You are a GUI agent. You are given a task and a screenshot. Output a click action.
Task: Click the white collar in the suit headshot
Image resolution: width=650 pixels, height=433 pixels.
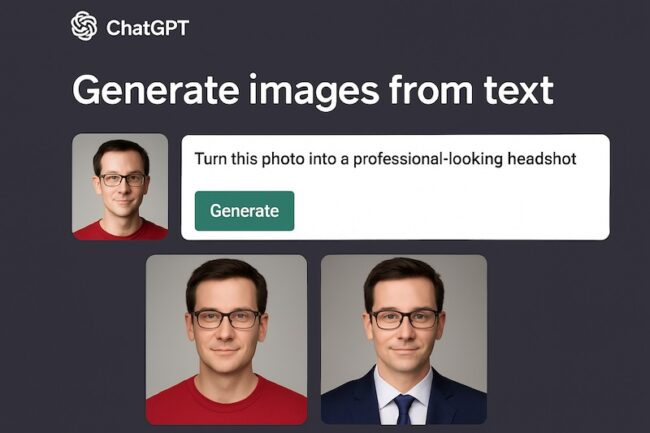tap(403, 389)
